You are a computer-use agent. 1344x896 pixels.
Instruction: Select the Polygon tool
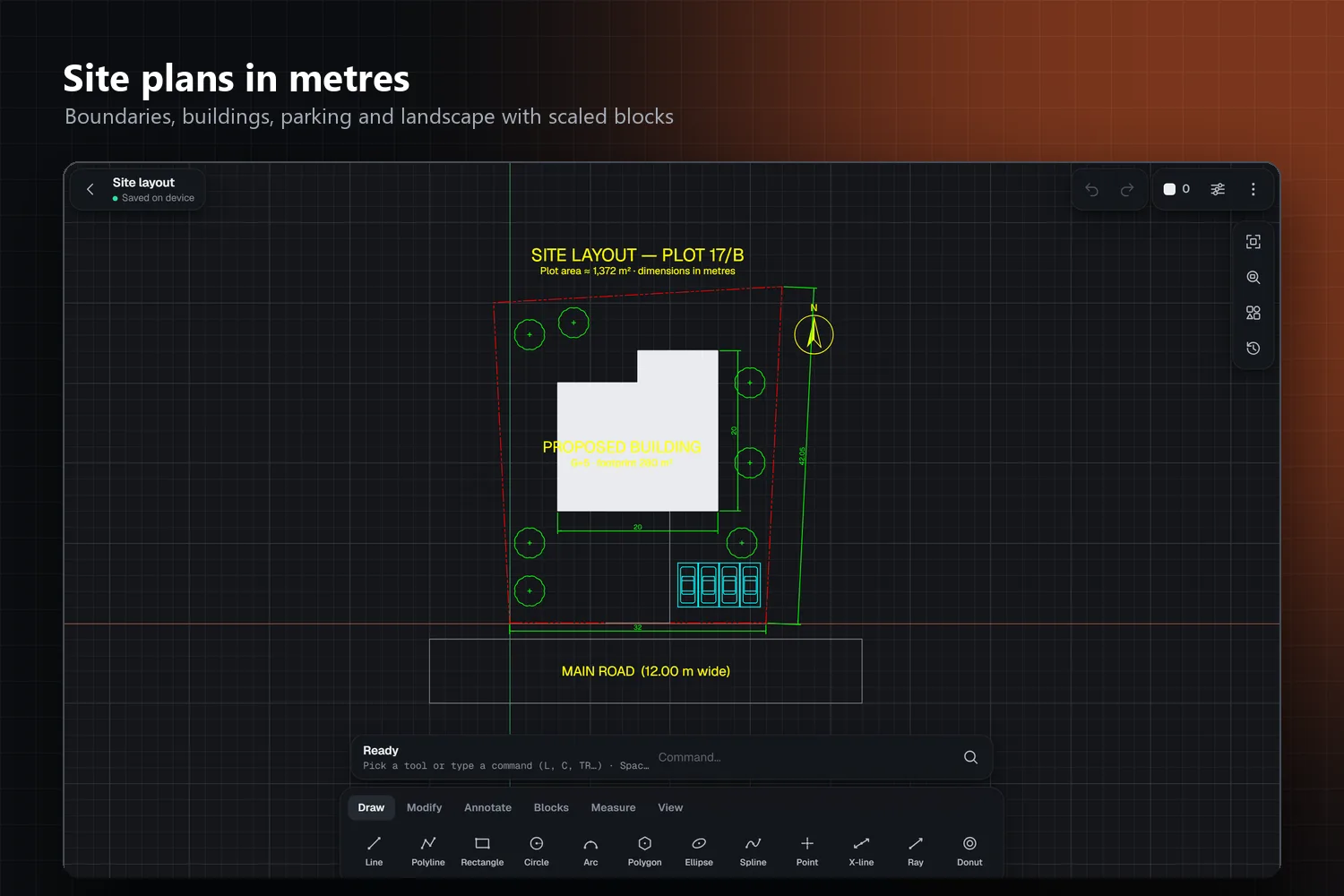point(645,851)
